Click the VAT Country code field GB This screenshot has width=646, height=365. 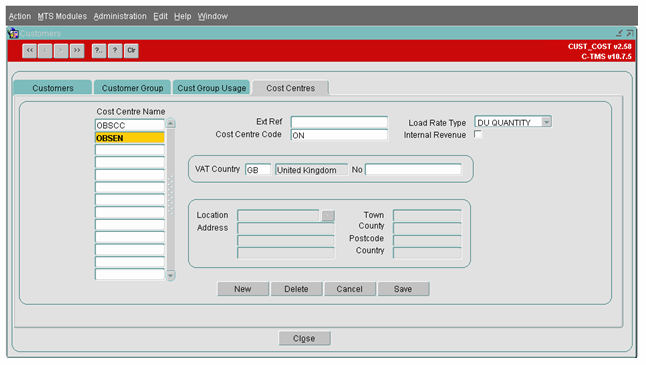(258, 170)
